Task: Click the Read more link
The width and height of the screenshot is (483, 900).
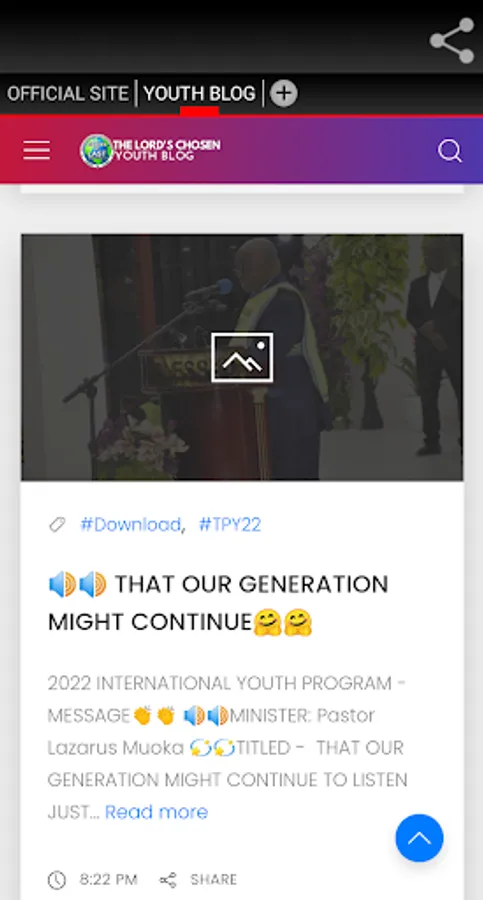Action: pos(156,812)
